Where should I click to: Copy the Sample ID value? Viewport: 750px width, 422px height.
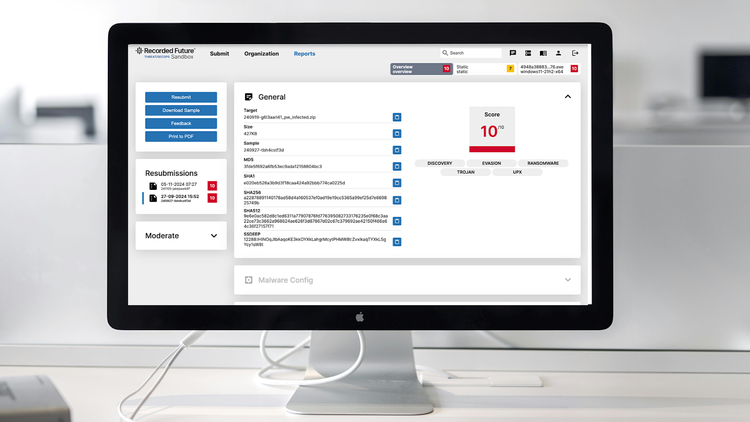point(397,149)
